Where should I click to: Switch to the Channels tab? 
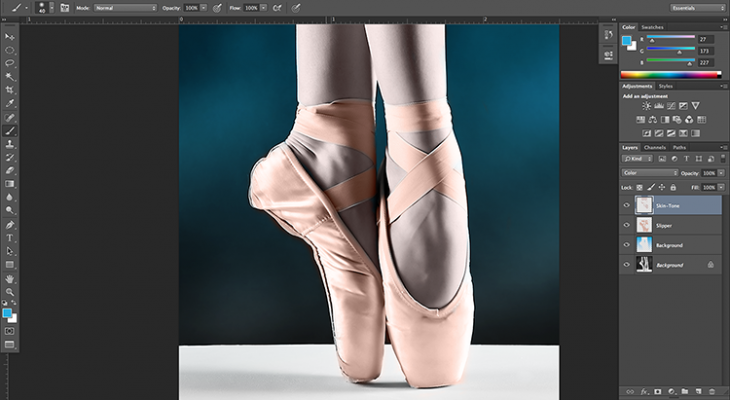click(654, 147)
